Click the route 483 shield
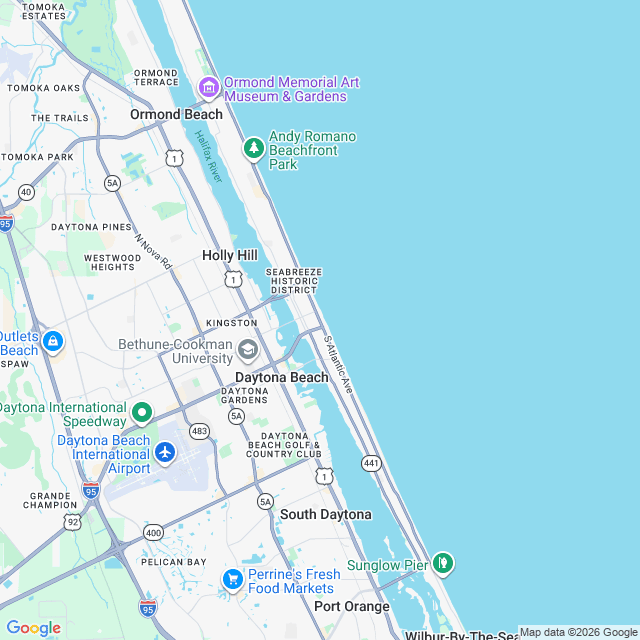The image size is (640, 640). tap(200, 431)
